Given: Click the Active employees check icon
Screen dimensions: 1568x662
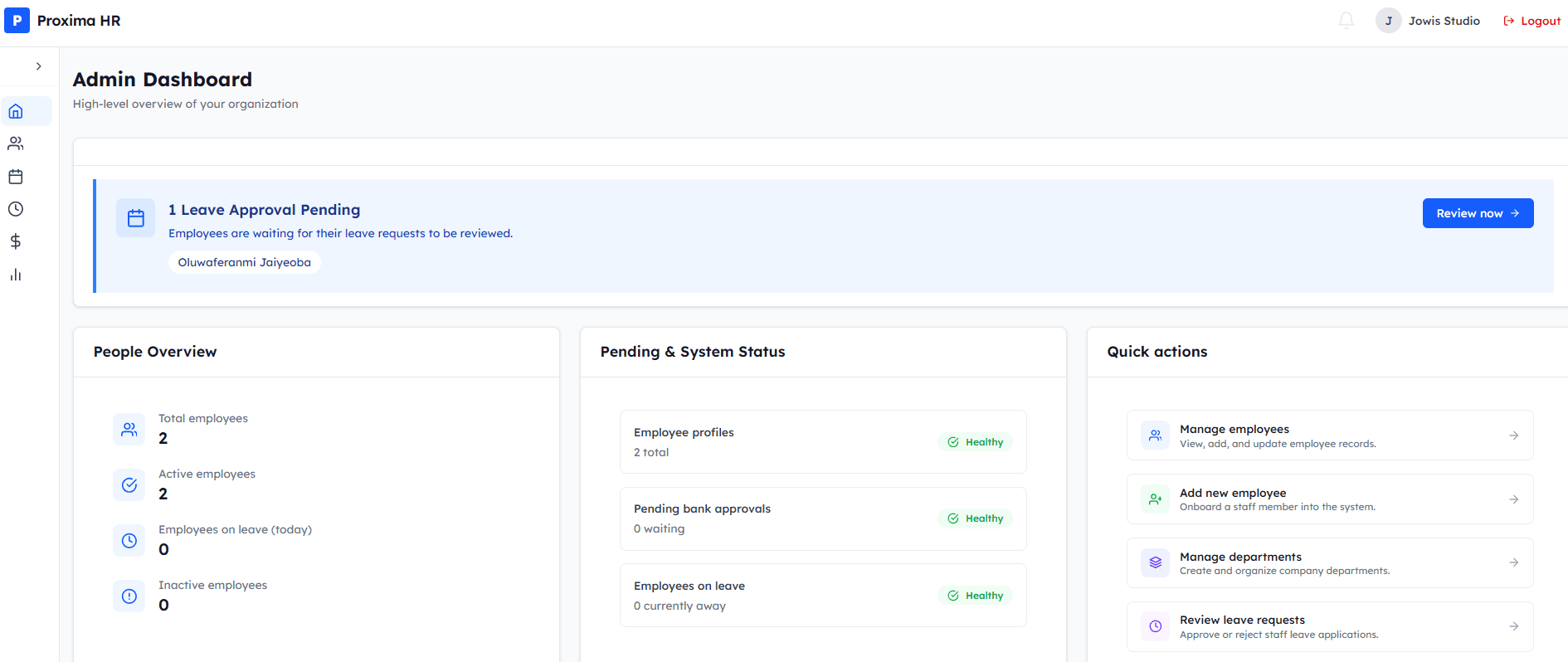Looking at the screenshot, I should (129, 485).
